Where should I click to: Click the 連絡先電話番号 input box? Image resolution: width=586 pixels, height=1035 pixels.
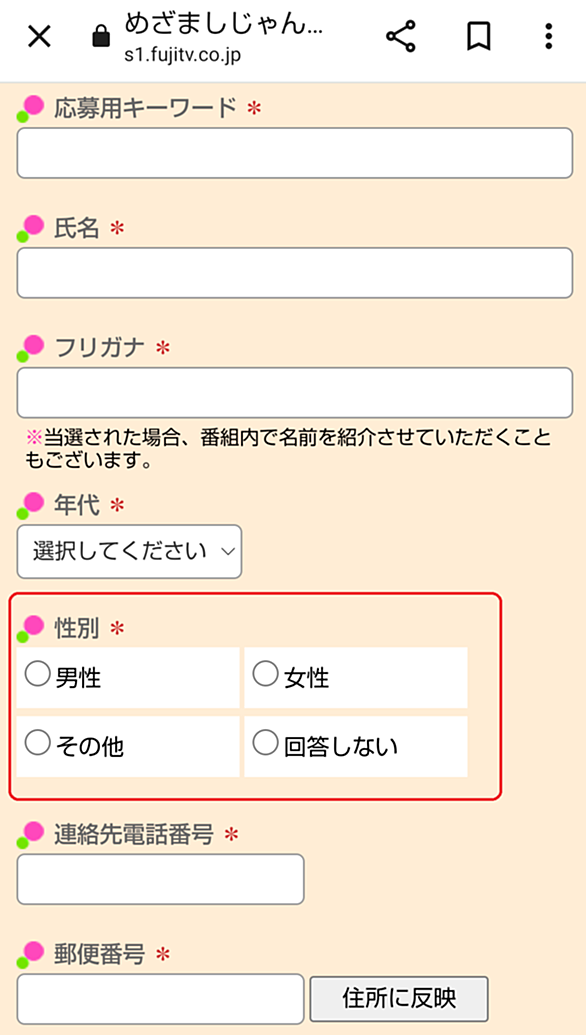coord(160,879)
